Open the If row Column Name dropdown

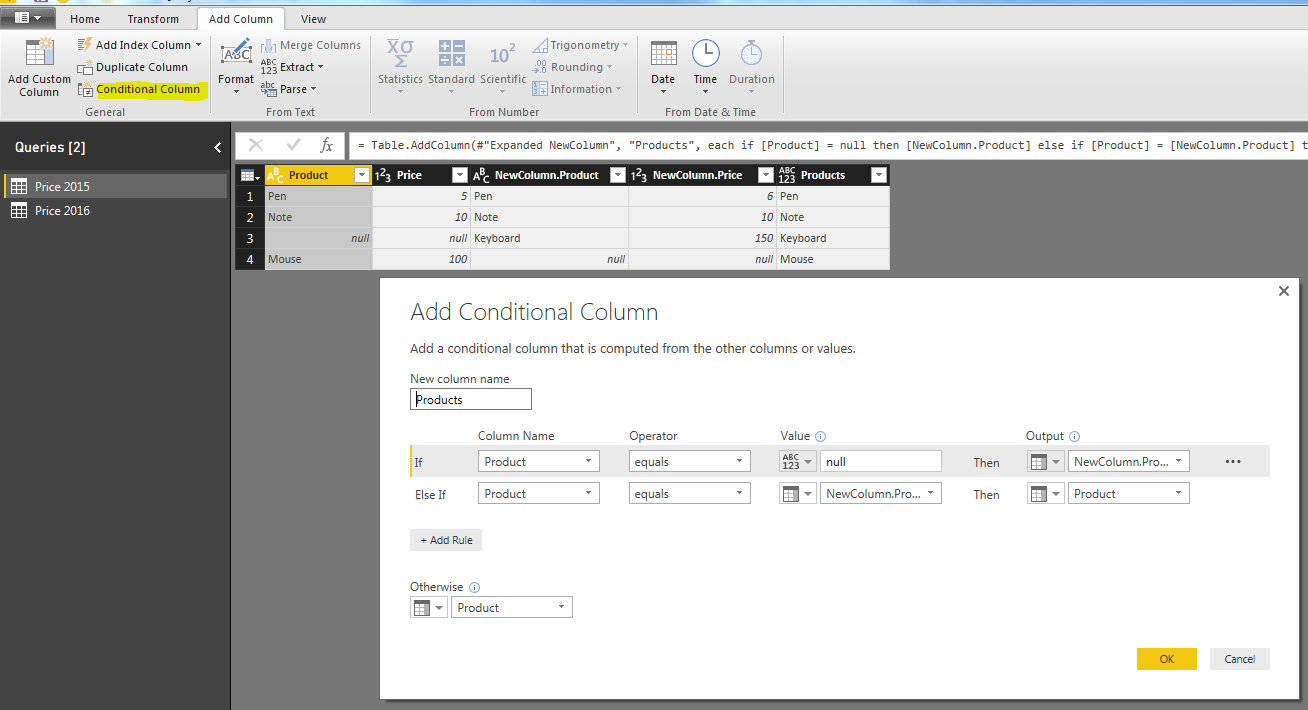tap(539, 461)
